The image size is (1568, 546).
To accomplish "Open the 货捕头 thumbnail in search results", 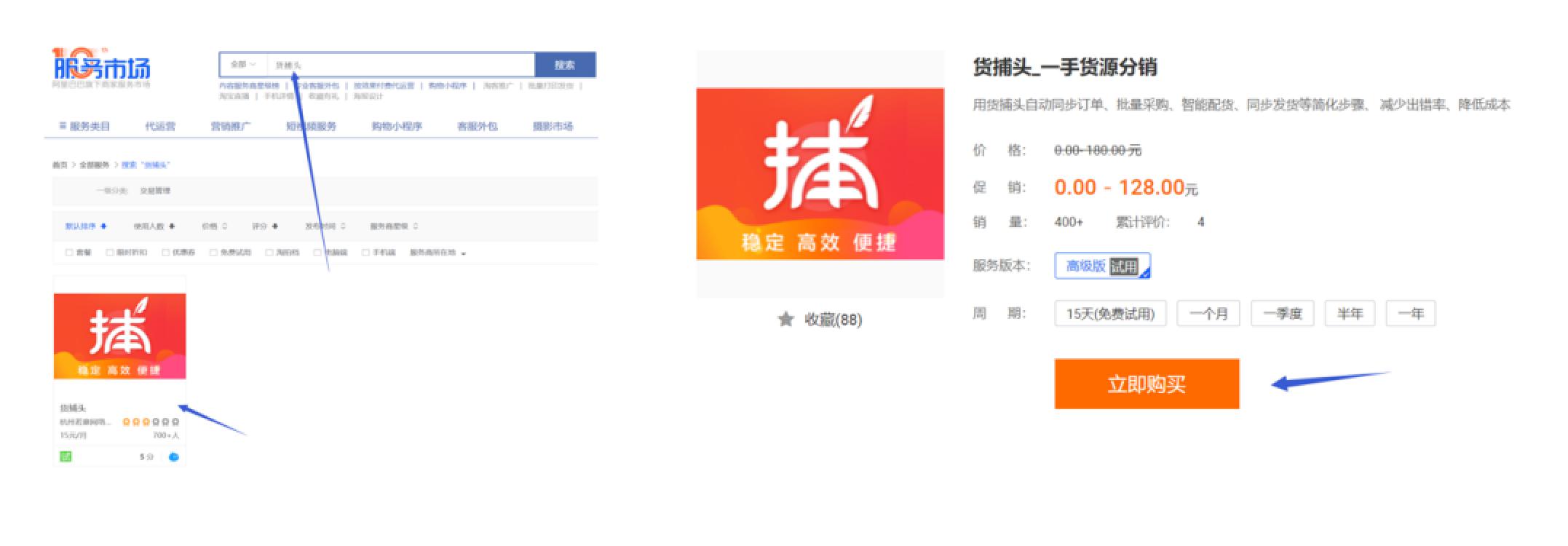I will click(120, 336).
